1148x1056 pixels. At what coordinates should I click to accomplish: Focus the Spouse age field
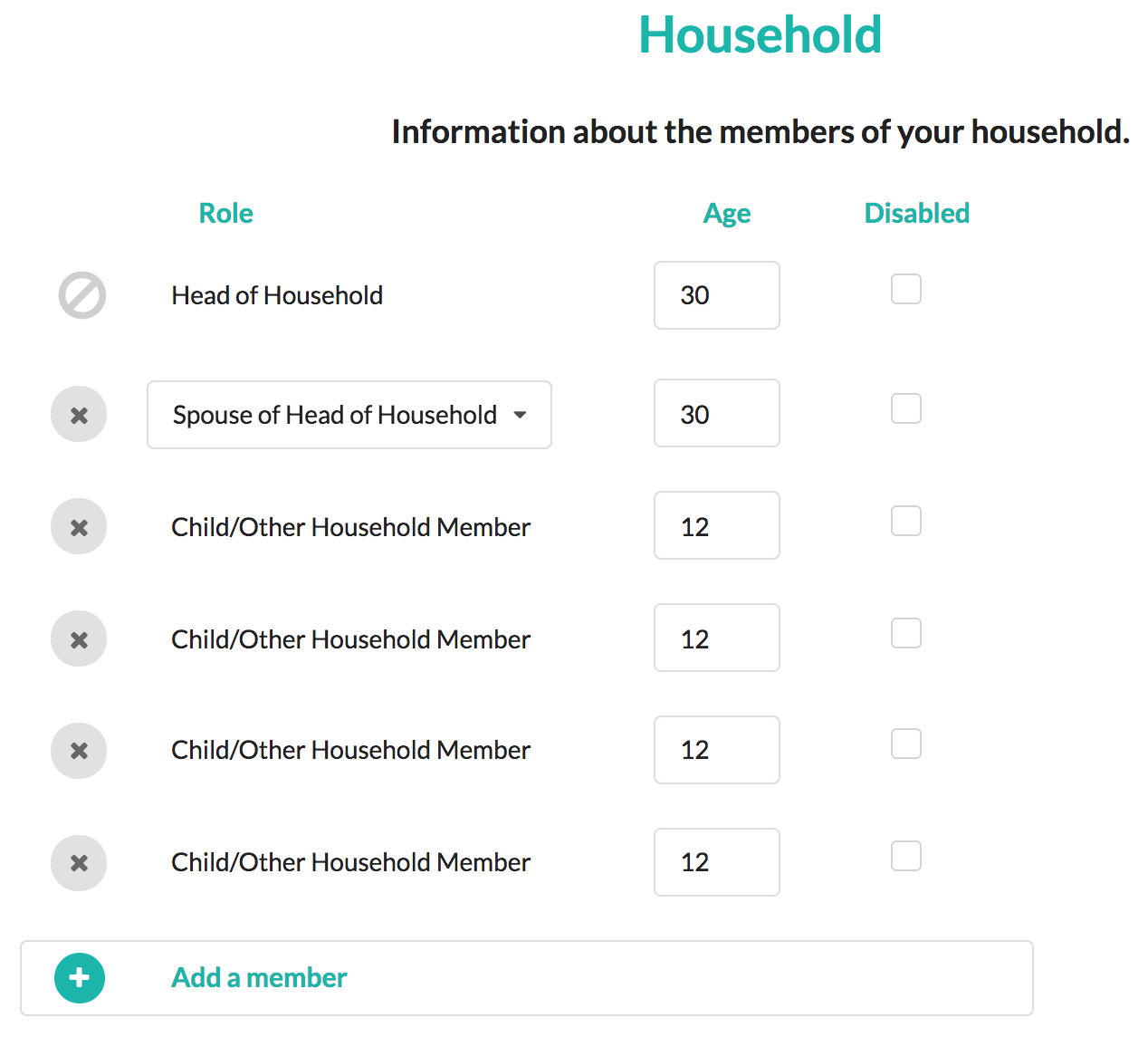pyautogui.click(x=716, y=414)
